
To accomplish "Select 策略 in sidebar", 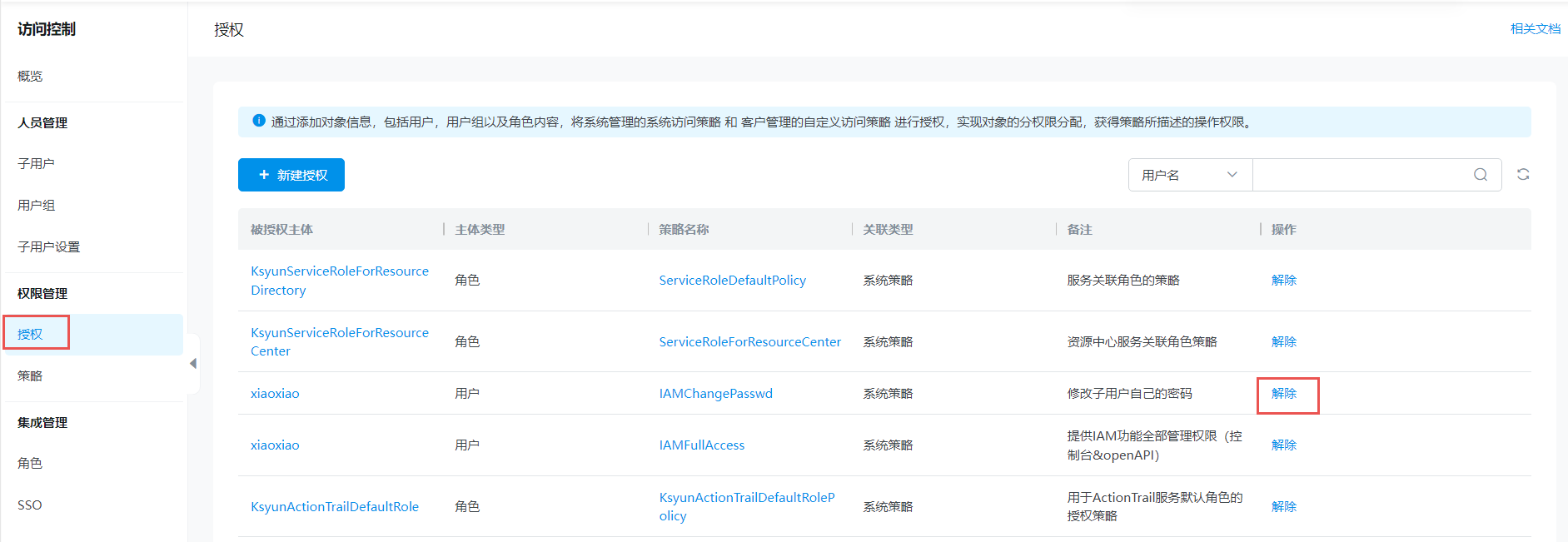I will tap(30, 376).
